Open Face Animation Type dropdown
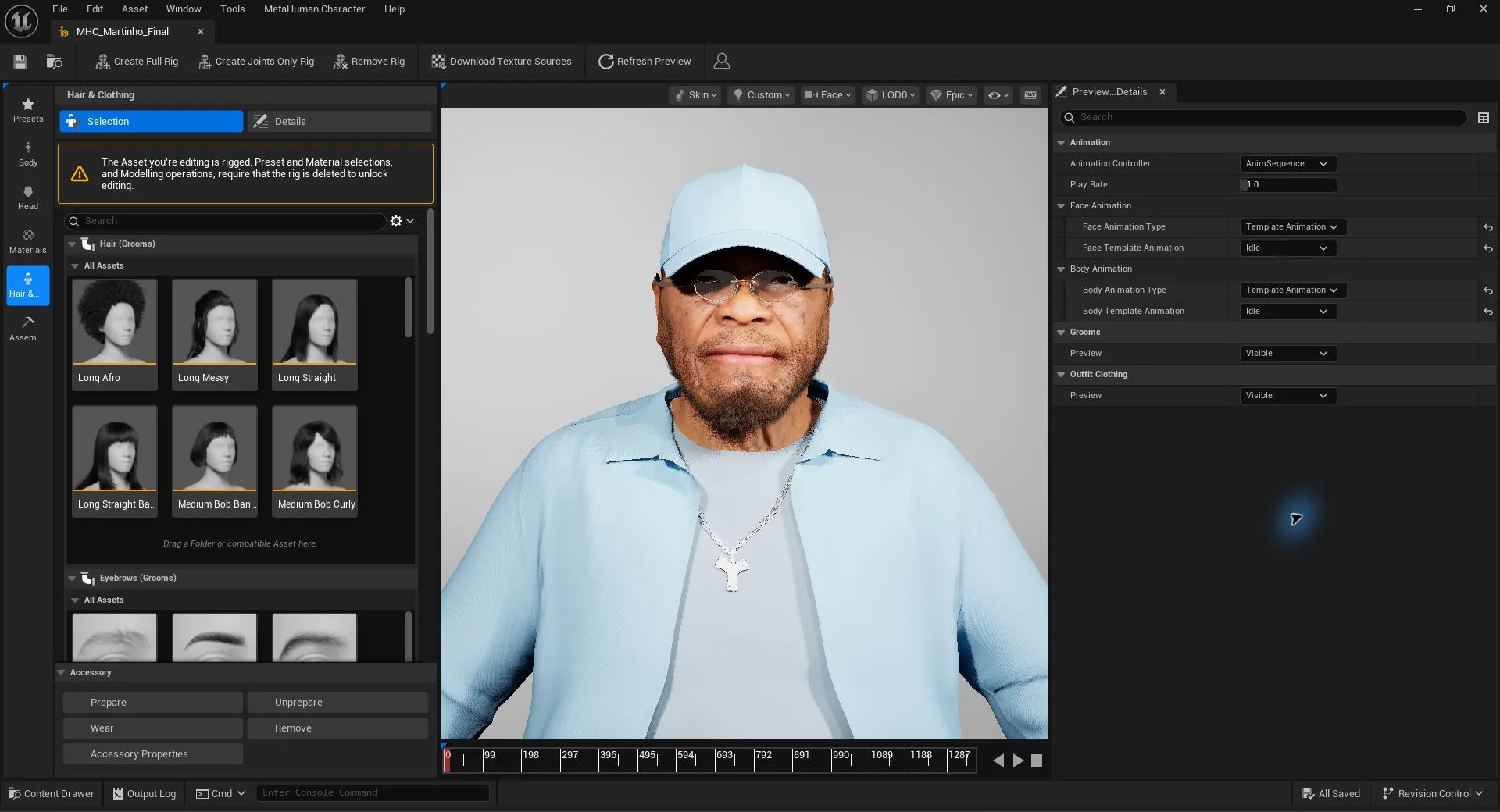The width and height of the screenshot is (1500, 812). [1293, 227]
